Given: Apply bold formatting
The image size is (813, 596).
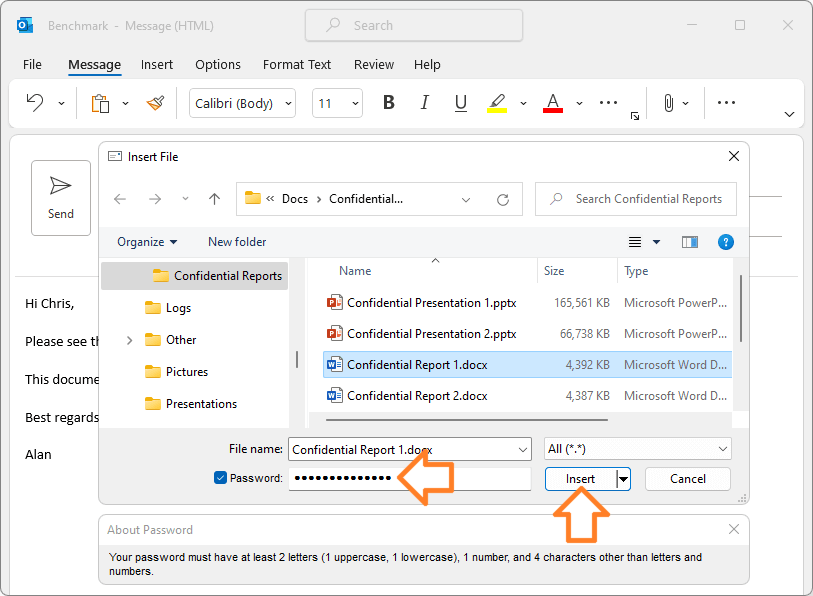Looking at the screenshot, I should [x=388, y=103].
